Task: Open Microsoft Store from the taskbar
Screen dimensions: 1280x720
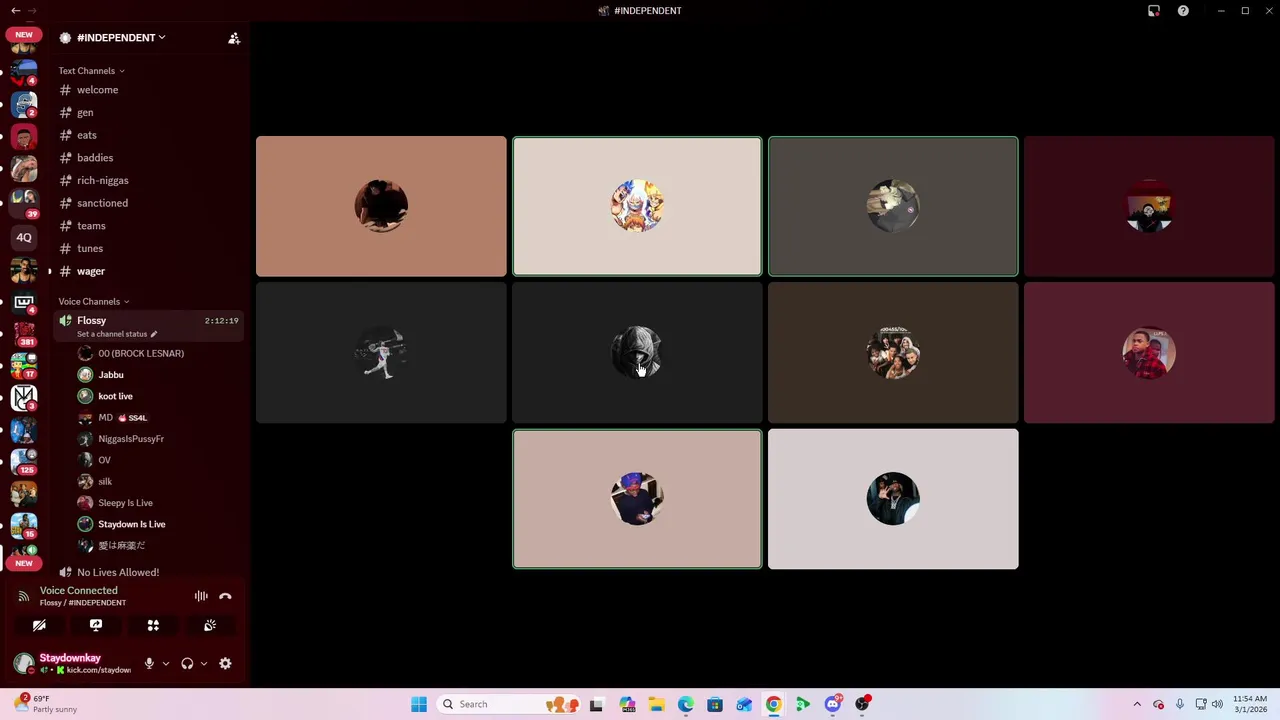Action: 715,704
